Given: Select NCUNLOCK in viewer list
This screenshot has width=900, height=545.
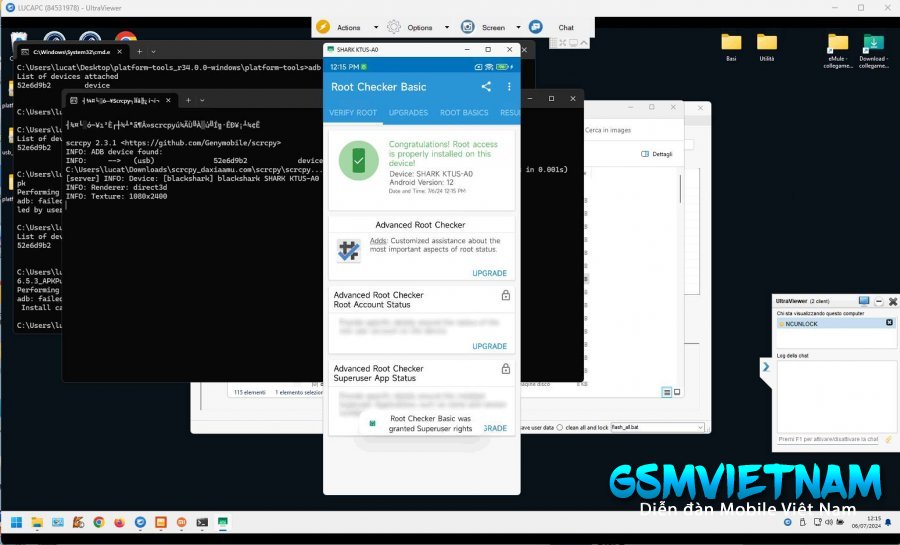Looking at the screenshot, I should tap(836, 324).
